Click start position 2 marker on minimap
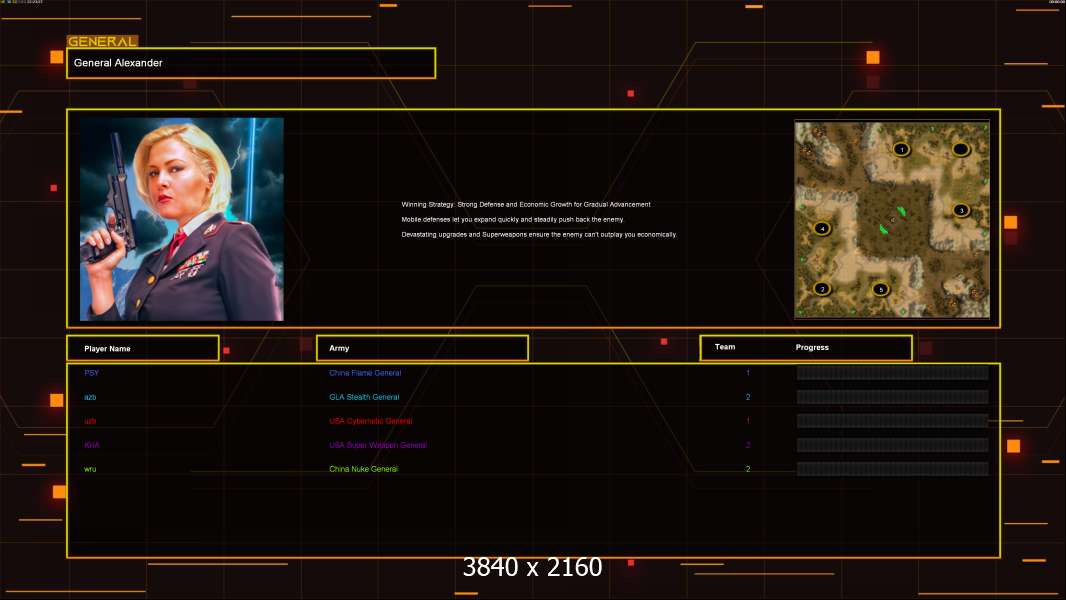1066x600 pixels. [822, 289]
